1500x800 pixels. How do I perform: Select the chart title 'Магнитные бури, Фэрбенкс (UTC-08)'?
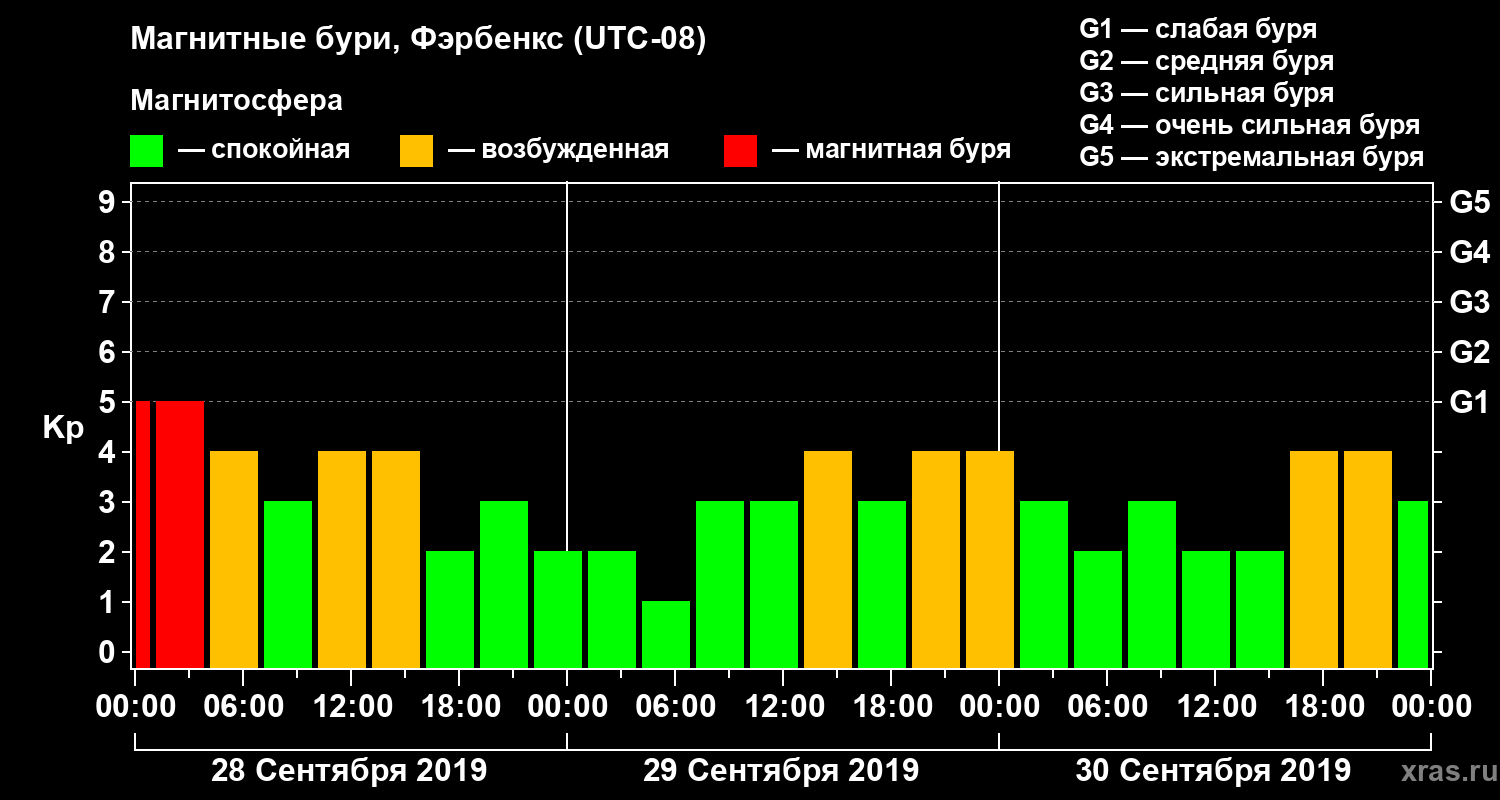tap(418, 41)
